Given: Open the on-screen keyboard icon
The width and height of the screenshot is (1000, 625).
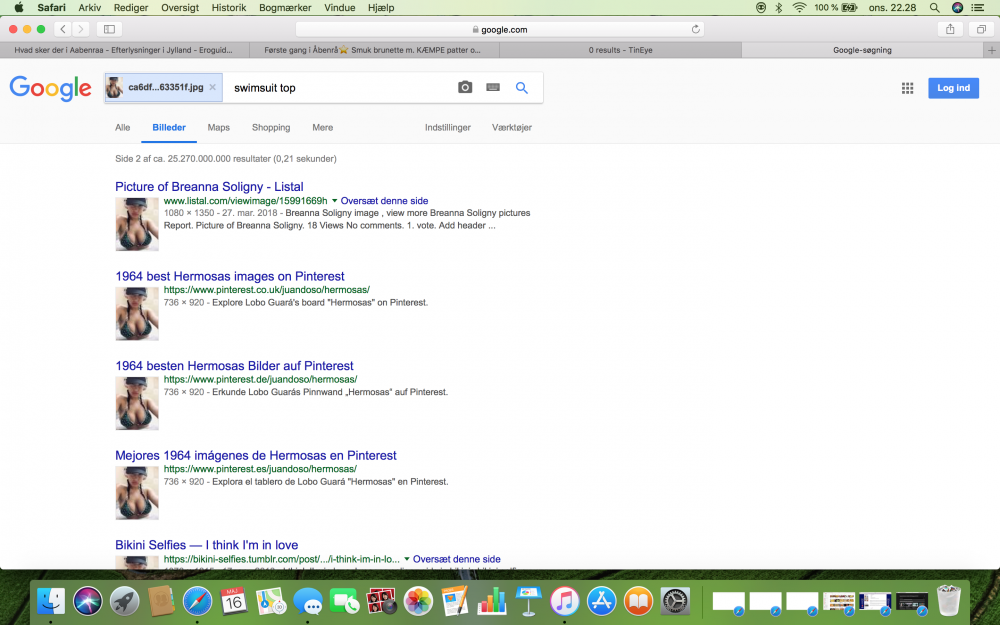Looking at the screenshot, I should tap(493, 87).
